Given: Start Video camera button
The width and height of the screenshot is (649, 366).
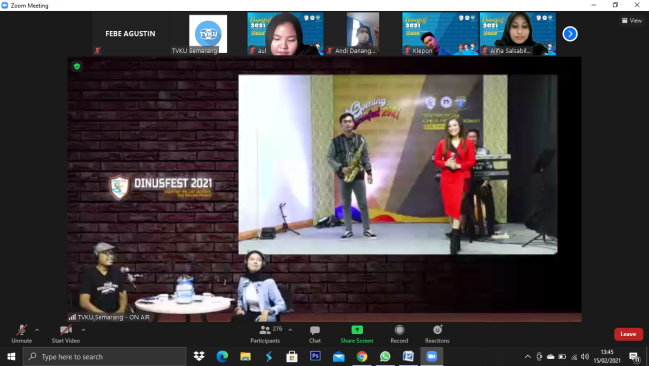Looking at the screenshot, I should [65, 334].
